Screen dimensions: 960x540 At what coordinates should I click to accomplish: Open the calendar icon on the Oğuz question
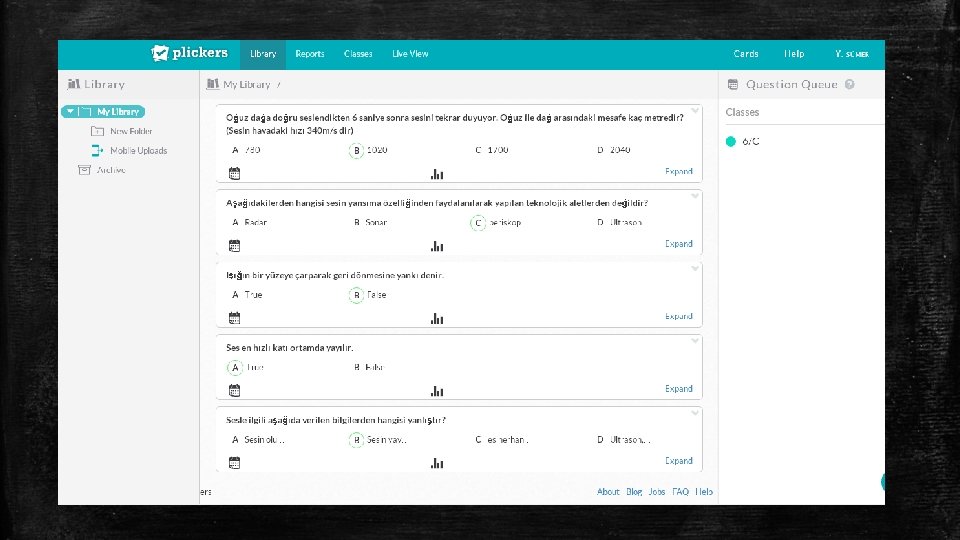coord(234,173)
